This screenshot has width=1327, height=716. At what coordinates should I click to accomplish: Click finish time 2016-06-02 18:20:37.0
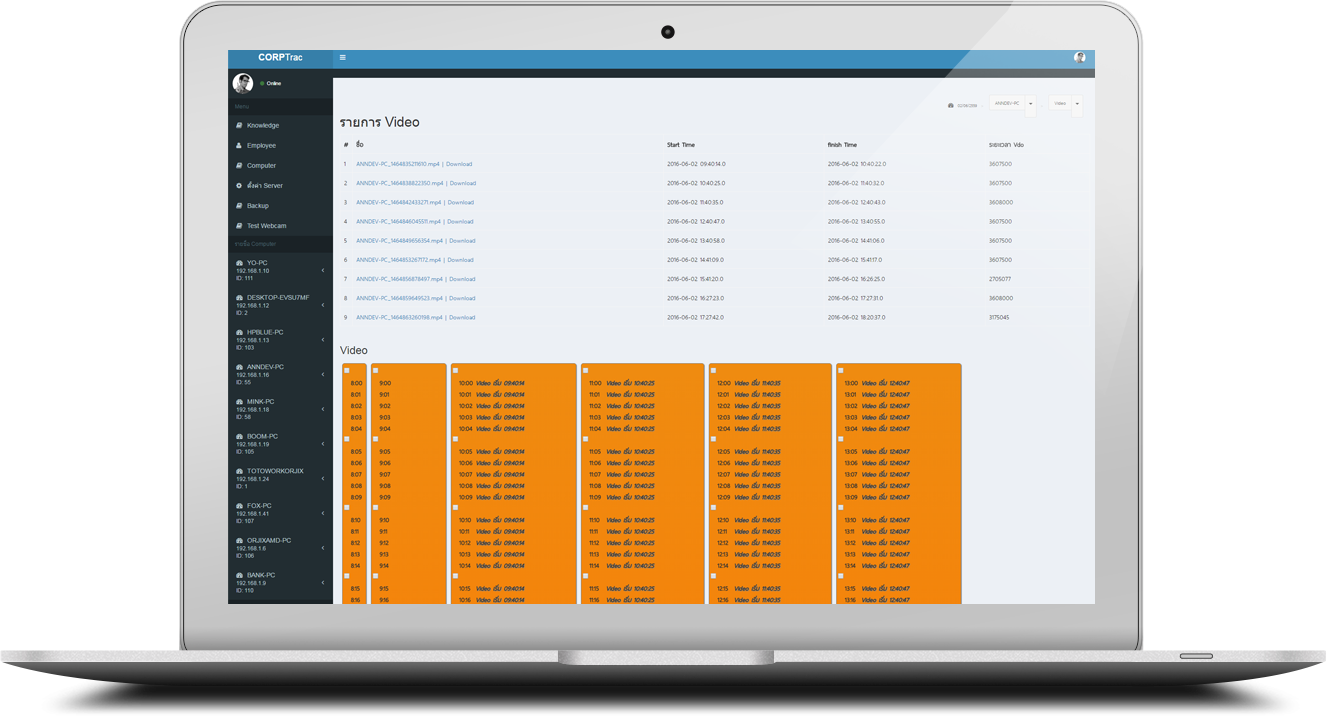(856, 317)
